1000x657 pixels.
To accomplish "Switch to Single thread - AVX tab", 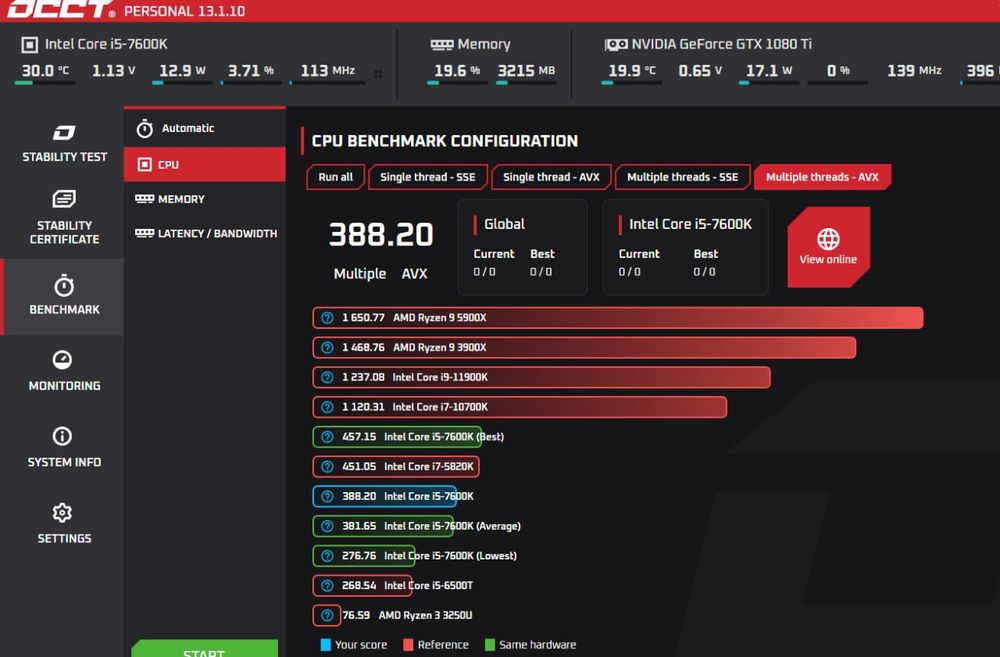I will [x=551, y=177].
